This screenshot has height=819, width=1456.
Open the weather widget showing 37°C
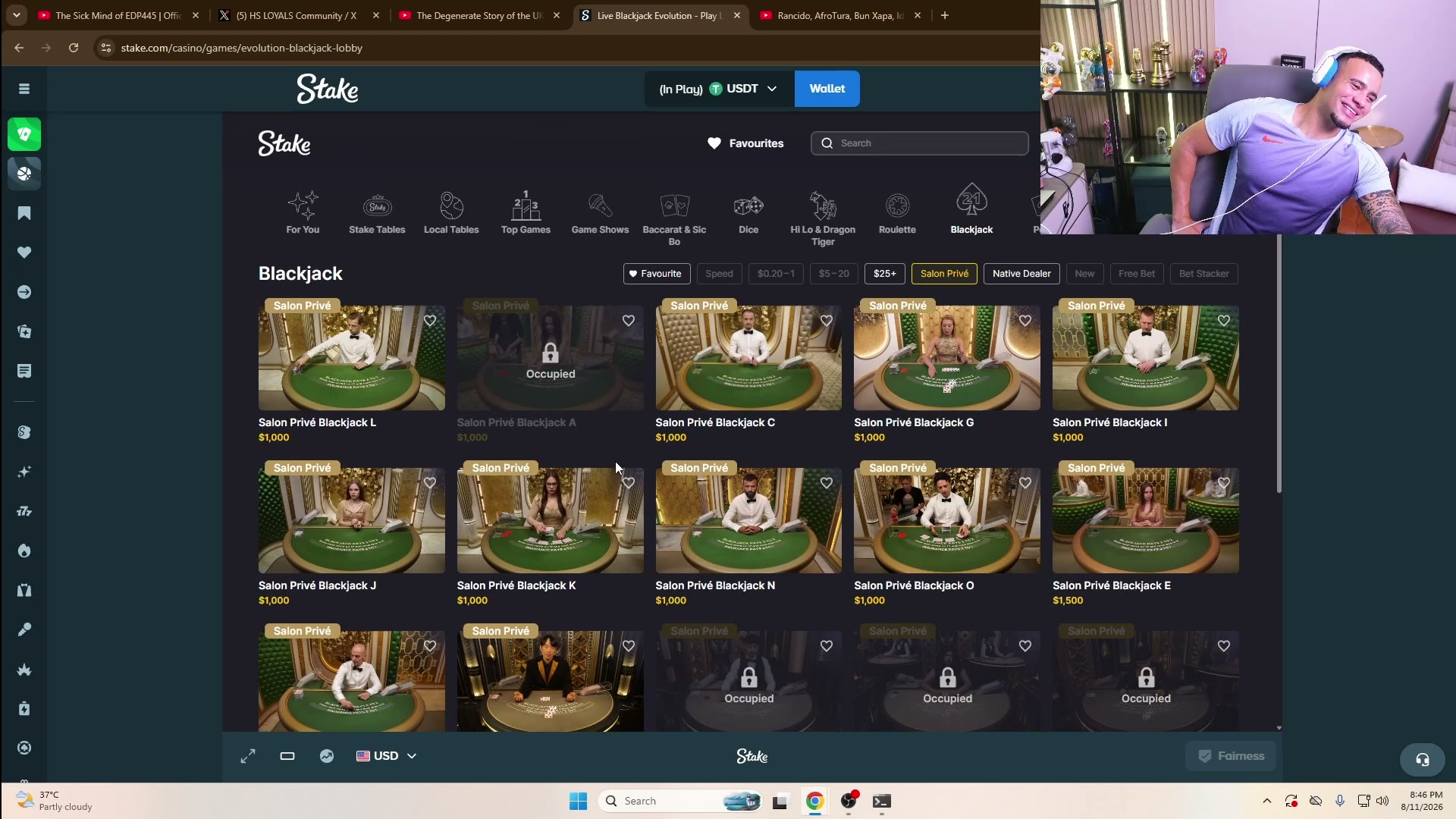pos(55,801)
